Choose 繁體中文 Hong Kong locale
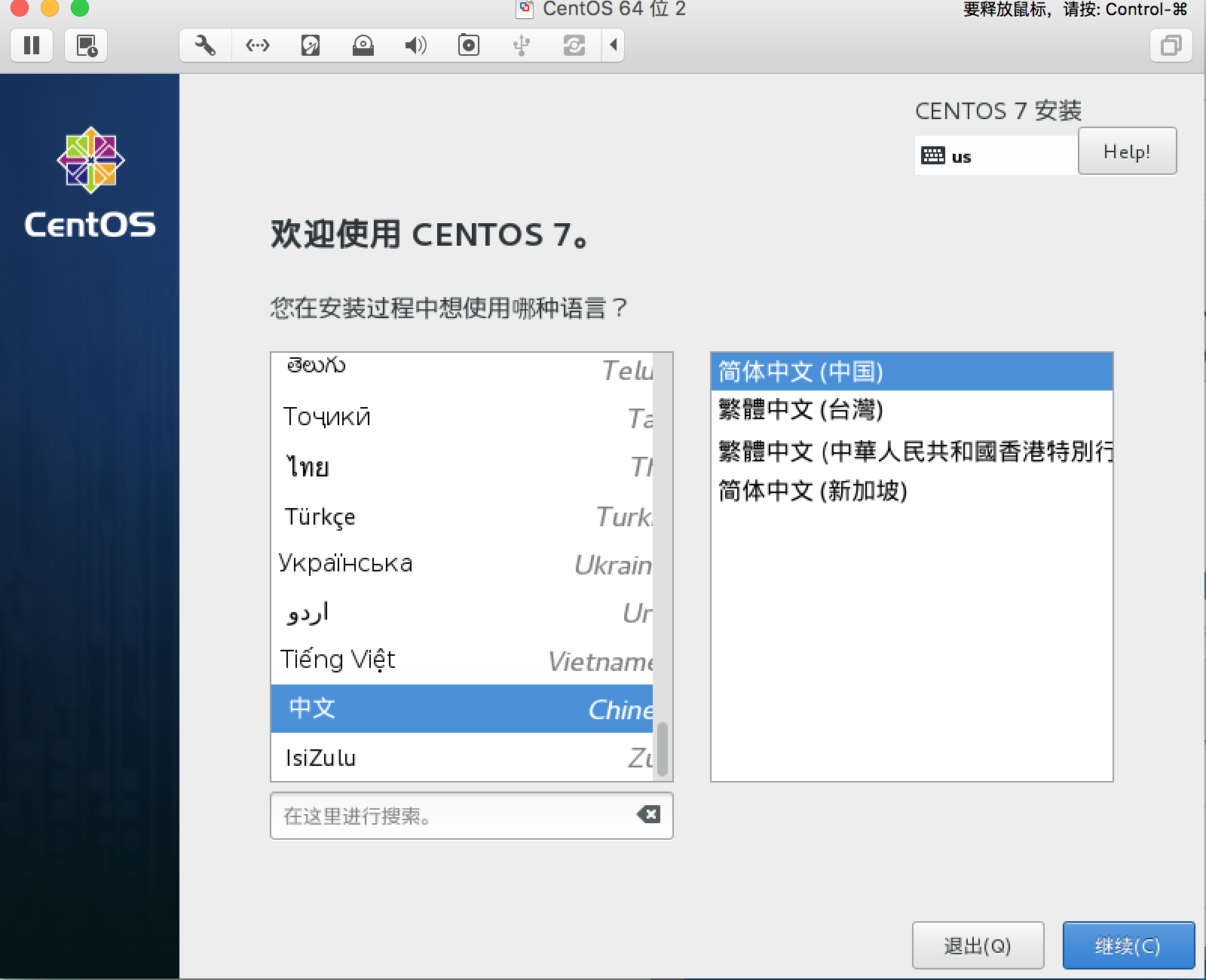 pyautogui.click(x=911, y=451)
